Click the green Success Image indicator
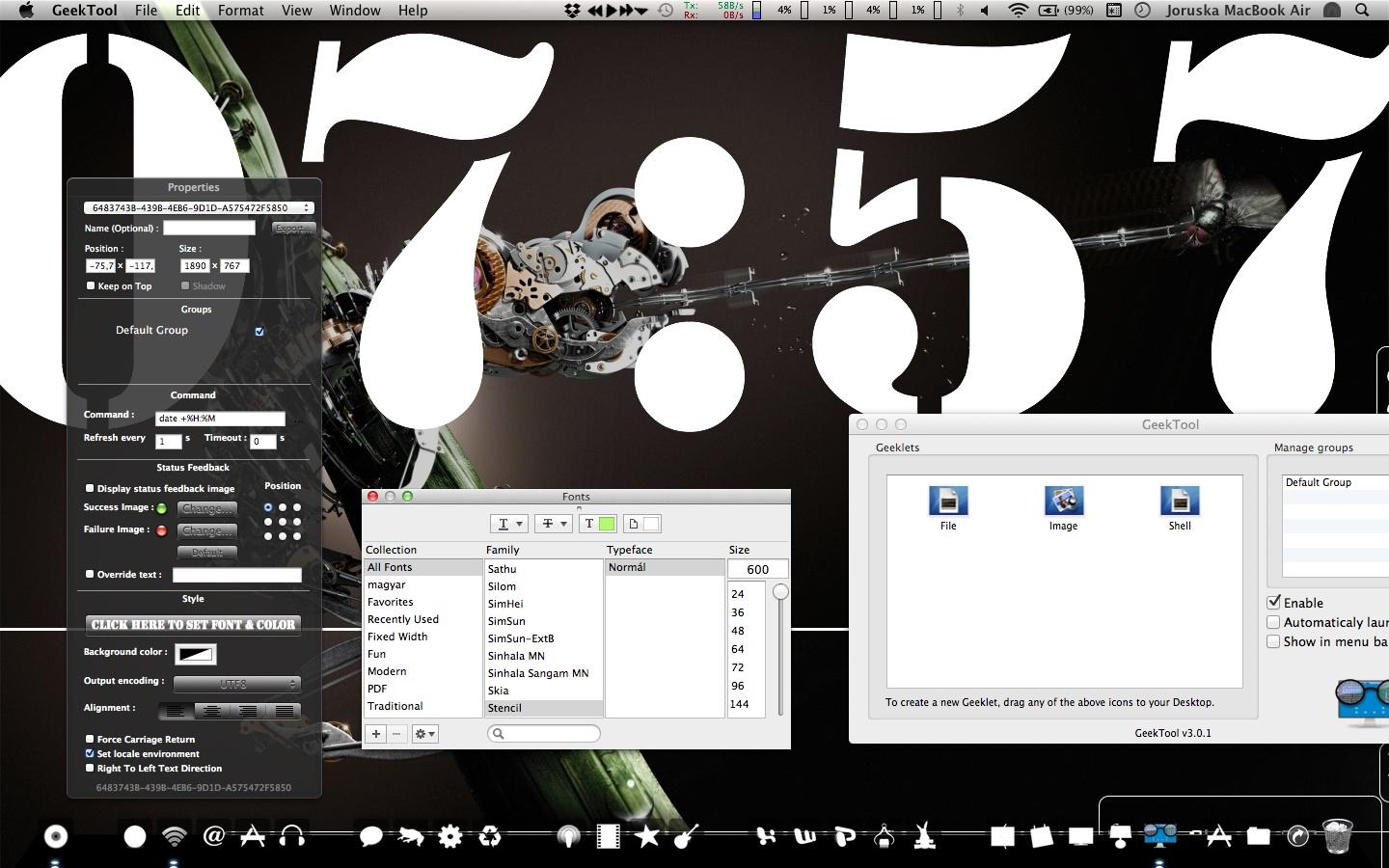1389x868 pixels. pos(161,508)
